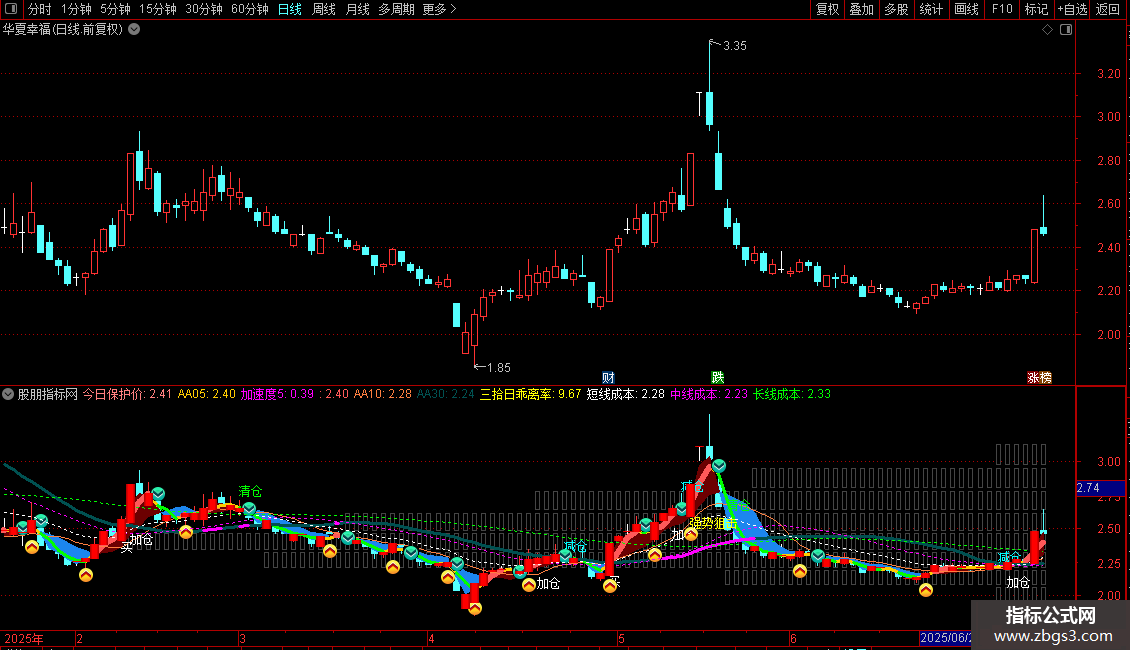Click the 长线成本: 2.33 readout
1130x650 pixels.
pyautogui.click(x=792, y=394)
